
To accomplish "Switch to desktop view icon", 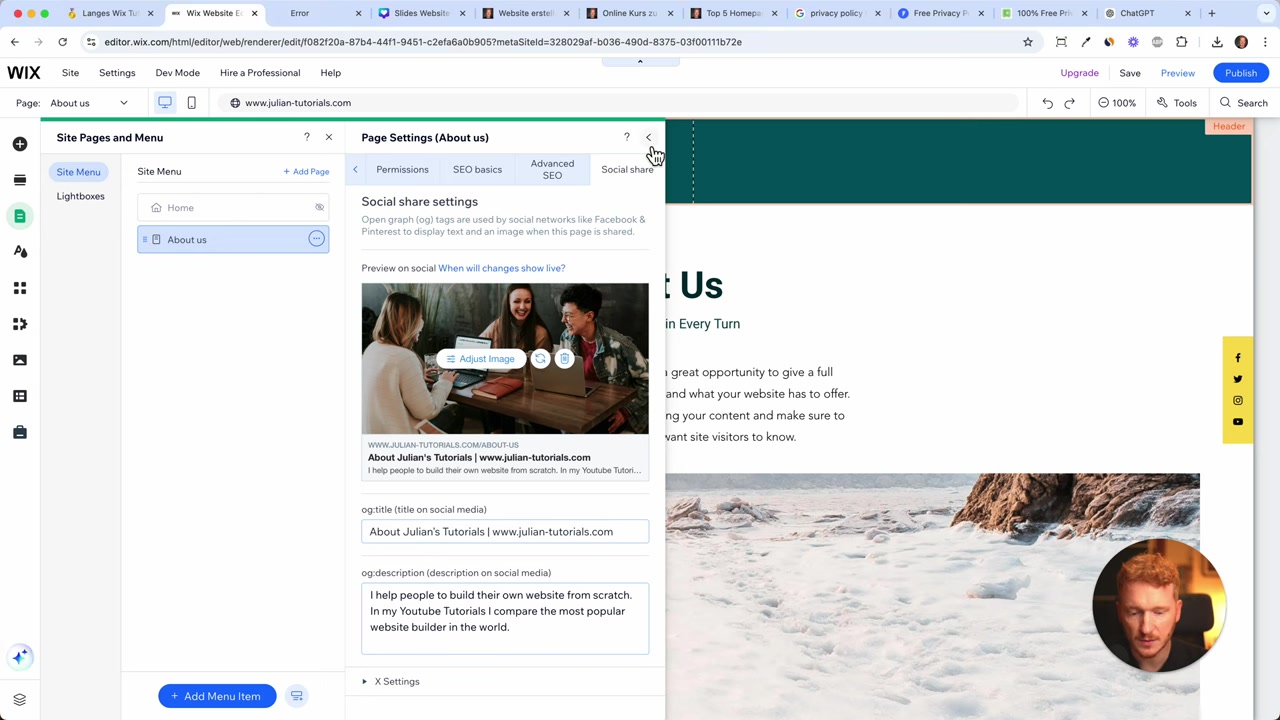I will click(x=165, y=102).
